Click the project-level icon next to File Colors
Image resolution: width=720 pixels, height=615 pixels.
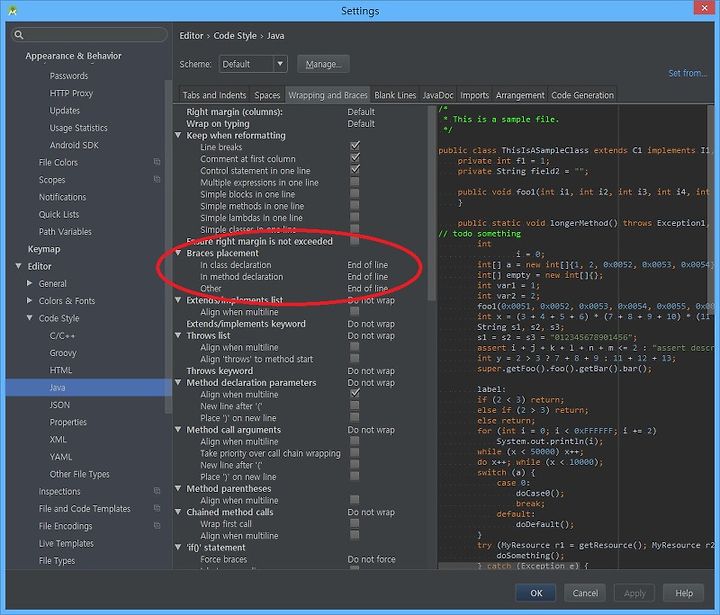(x=157, y=162)
